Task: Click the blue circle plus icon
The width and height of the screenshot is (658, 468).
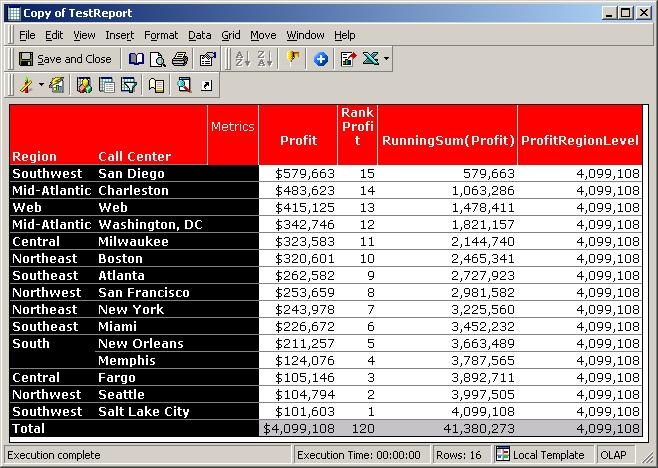Action: (321, 59)
